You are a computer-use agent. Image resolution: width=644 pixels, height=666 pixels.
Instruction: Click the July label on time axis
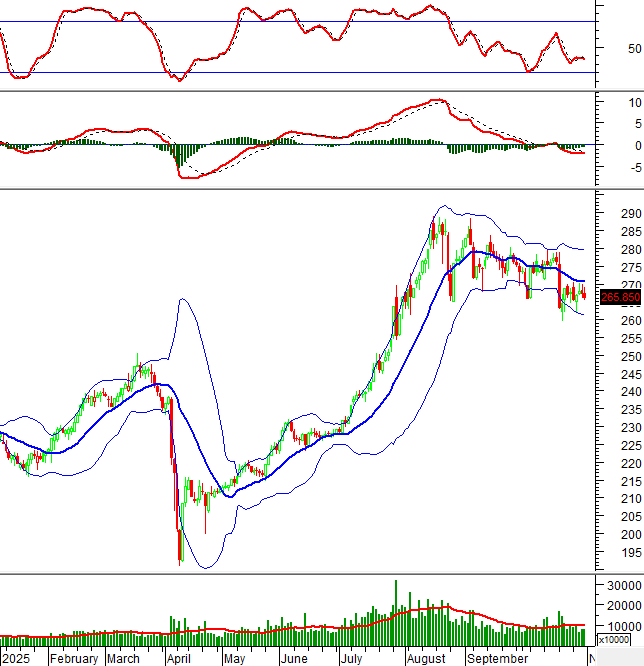click(x=350, y=659)
